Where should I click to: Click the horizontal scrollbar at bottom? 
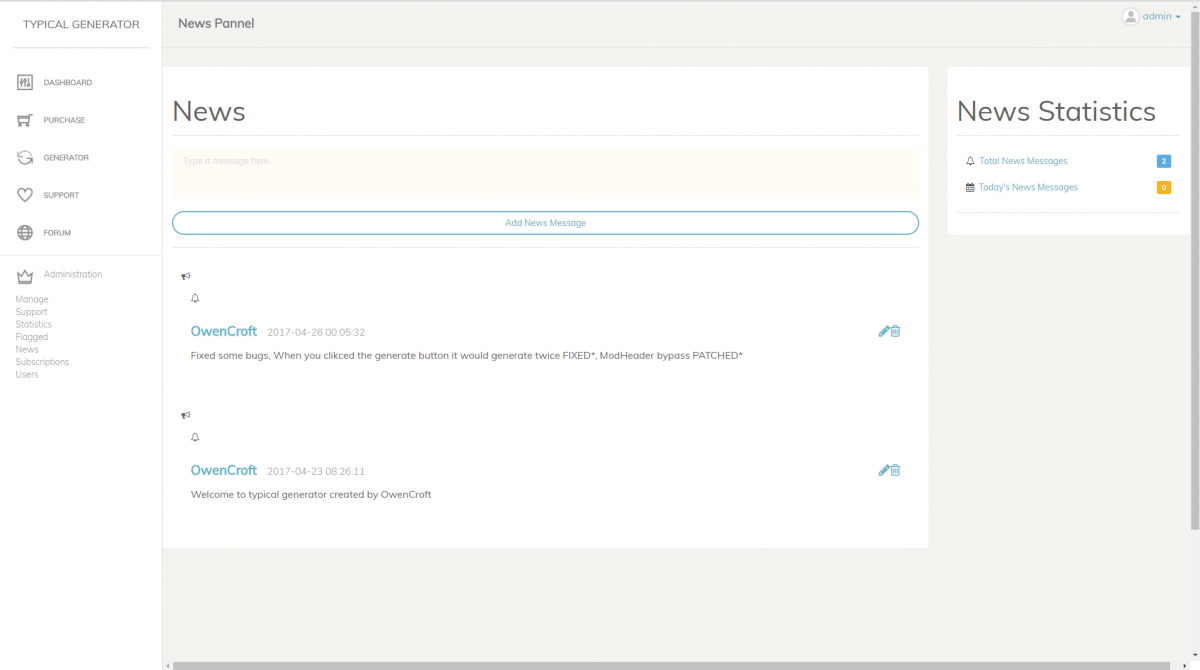tap(670, 665)
